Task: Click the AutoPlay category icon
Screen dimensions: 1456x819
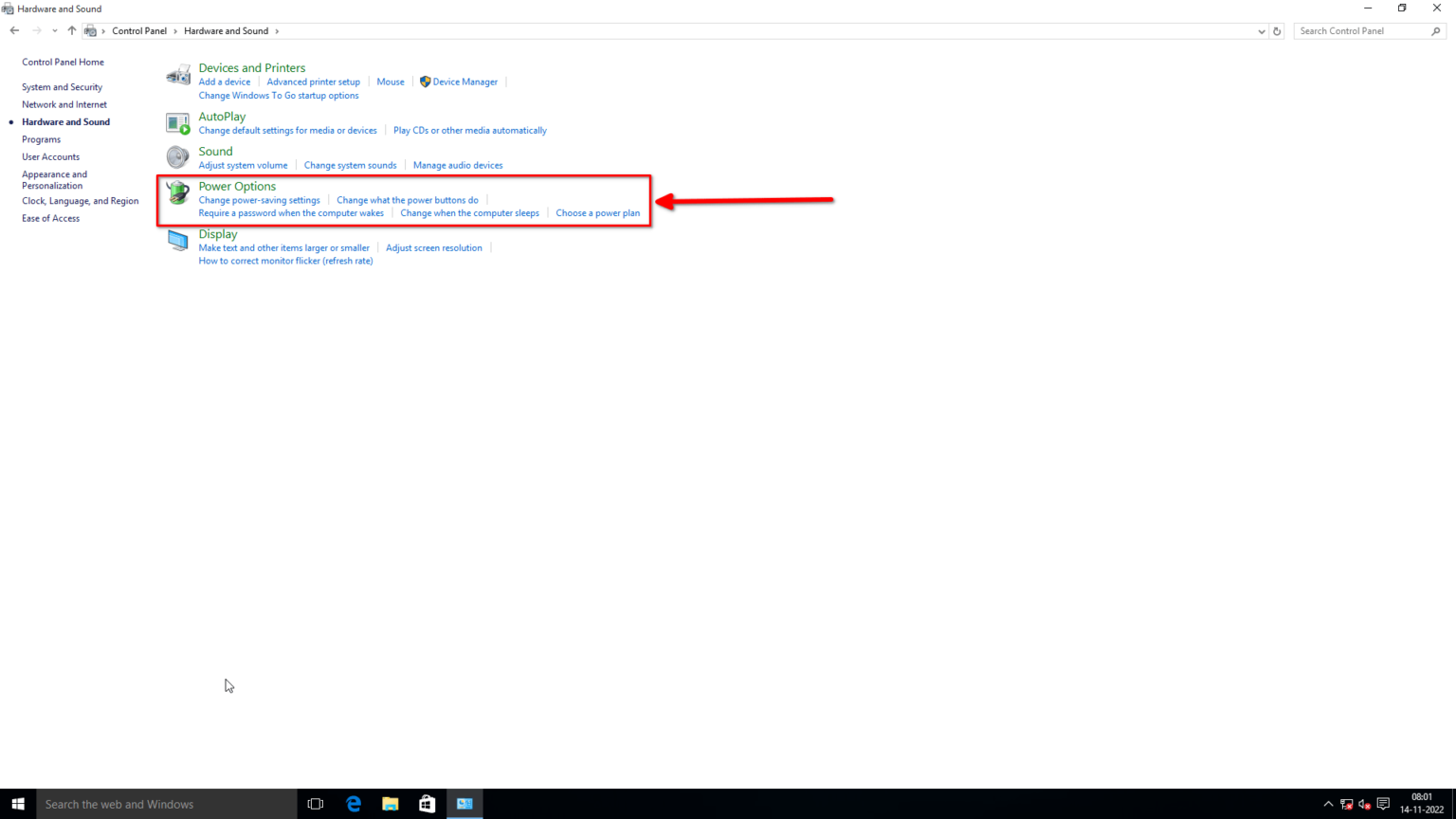Action: [x=178, y=123]
